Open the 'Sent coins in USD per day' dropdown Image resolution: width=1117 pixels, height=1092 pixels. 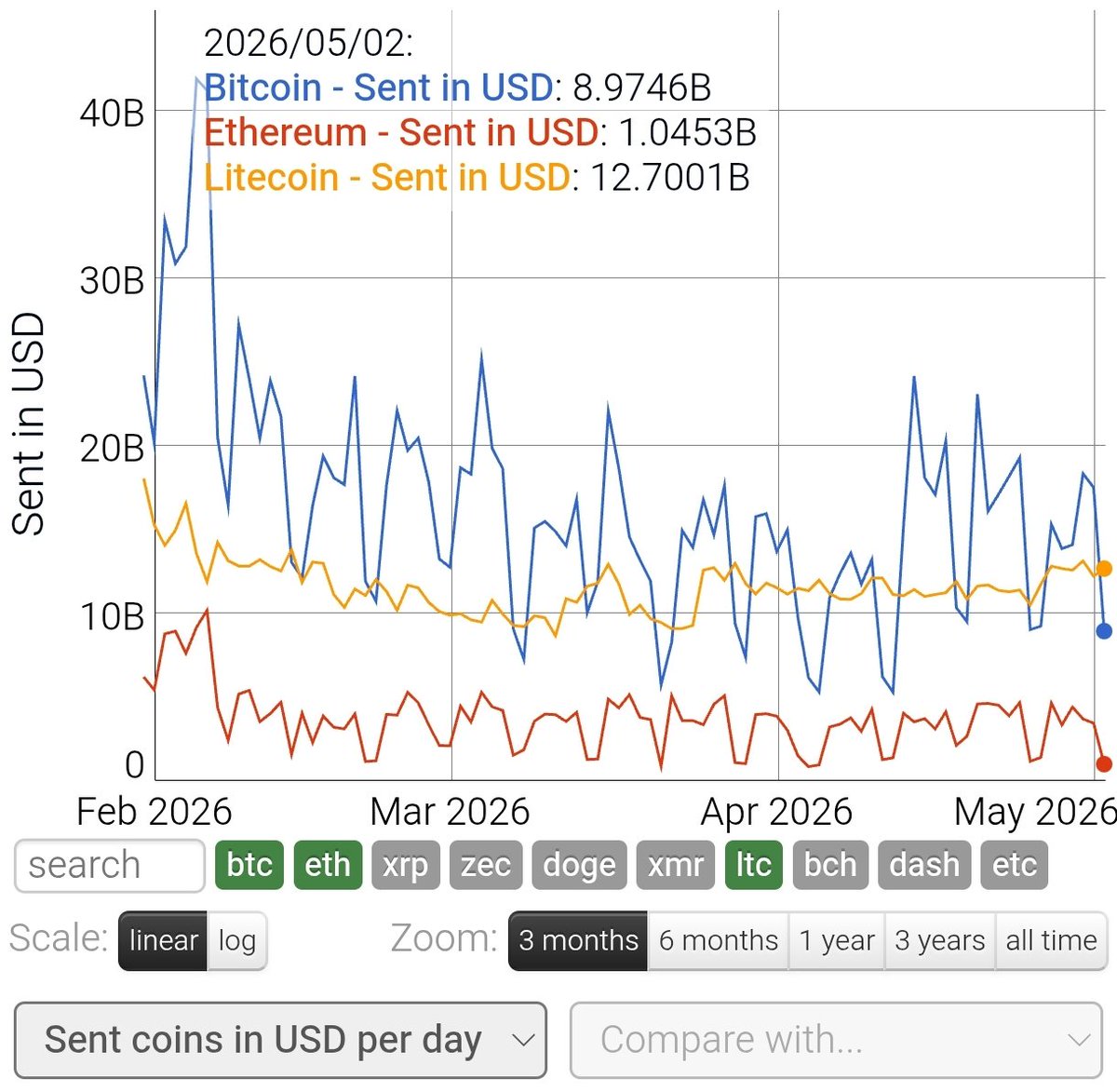pos(280,1040)
